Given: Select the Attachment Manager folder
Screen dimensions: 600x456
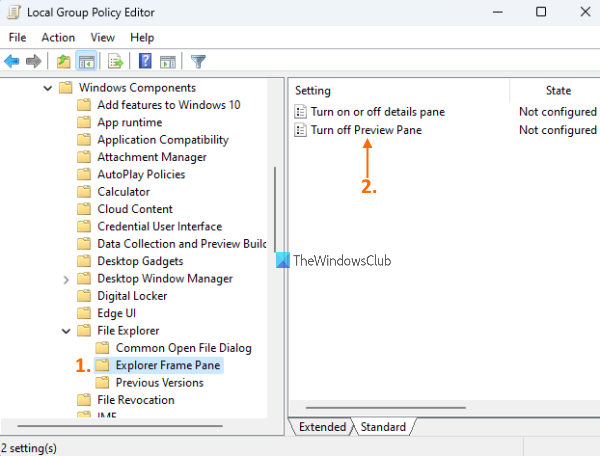Looking at the screenshot, I should (x=152, y=157).
